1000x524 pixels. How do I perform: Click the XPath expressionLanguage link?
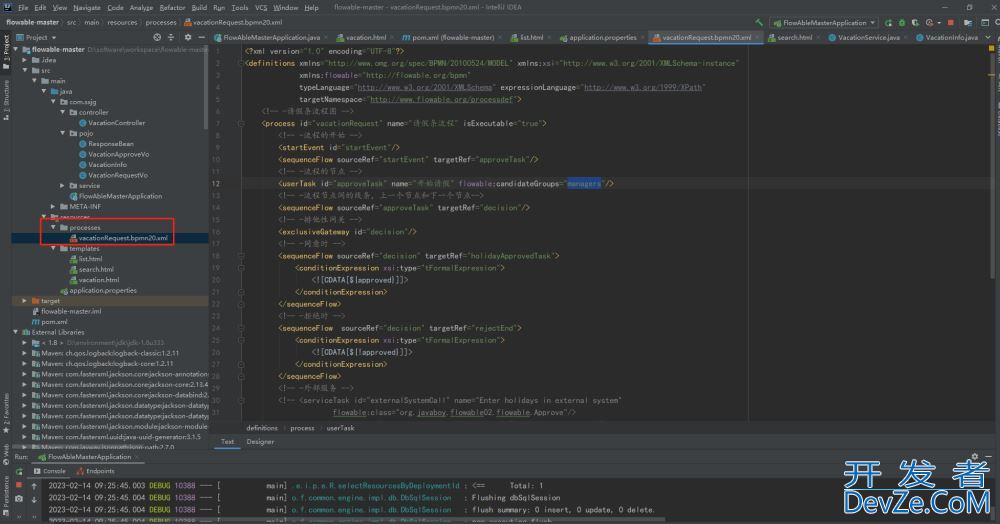point(643,87)
